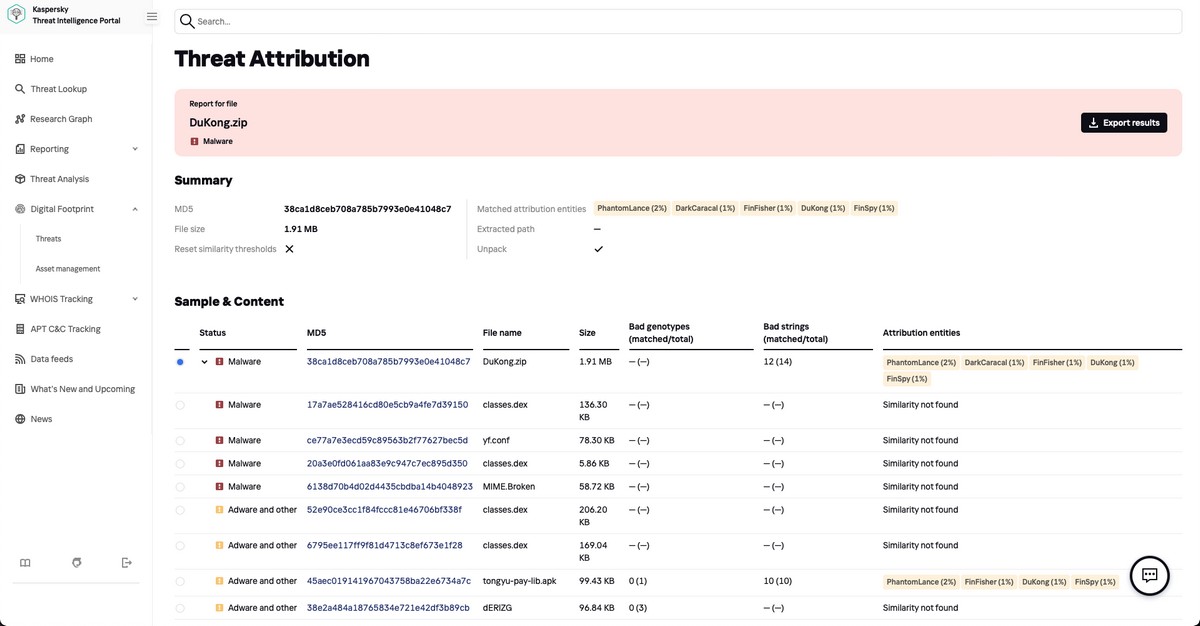This screenshot has height=626, width=1200.
Task: Open Threats under Digital Footprint
Action: (x=48, y=239)
